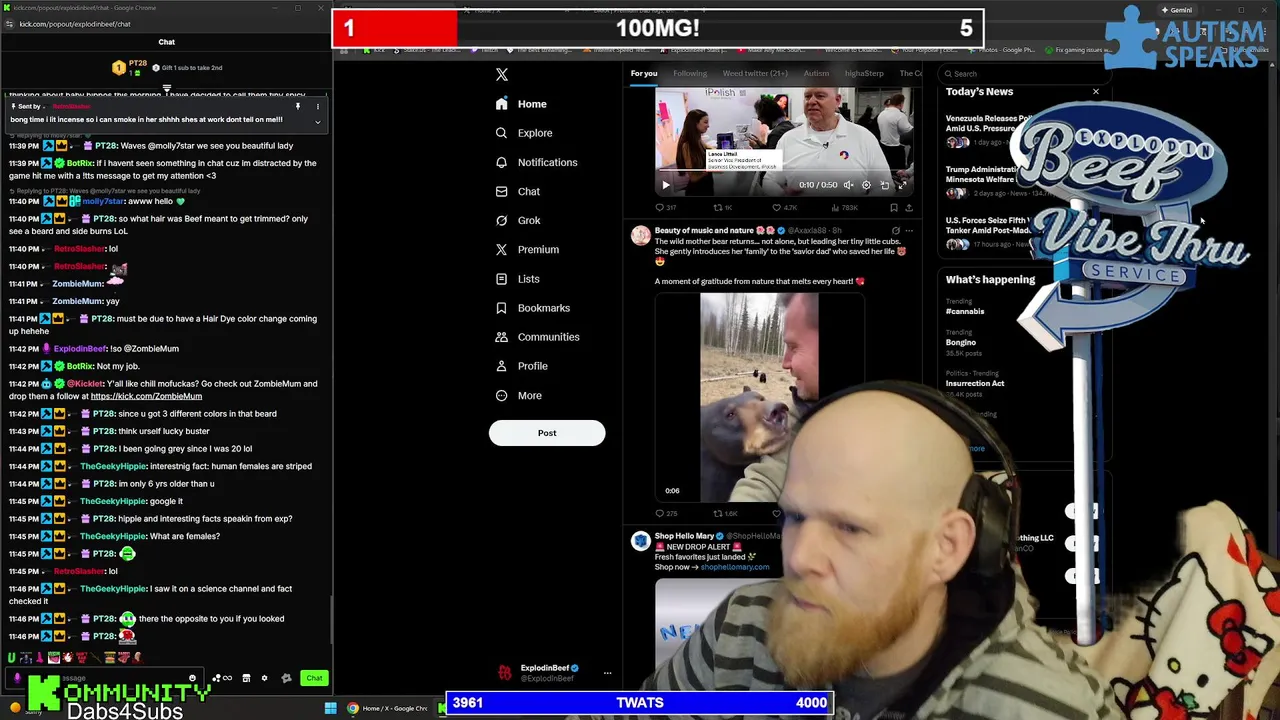Open the emoji picker in chat input
This screenshot has width=1280, height=720.
pos(192,678)
